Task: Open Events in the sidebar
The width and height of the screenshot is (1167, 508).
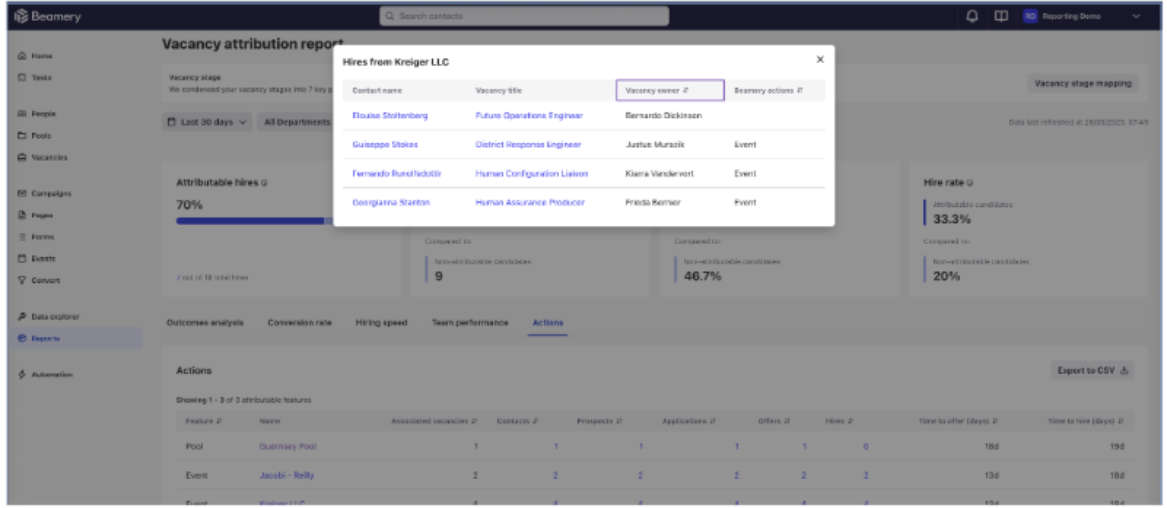Action: 36,258
